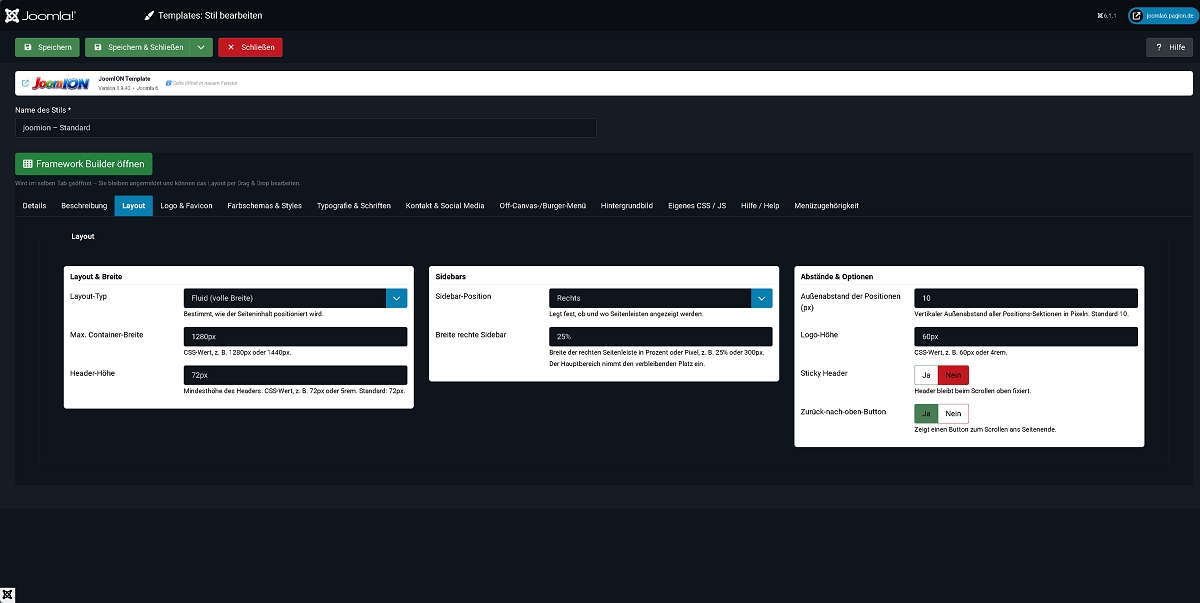Click external link icon beside JoomION logo
This screenshot has width=1200, height=603.
25,83
